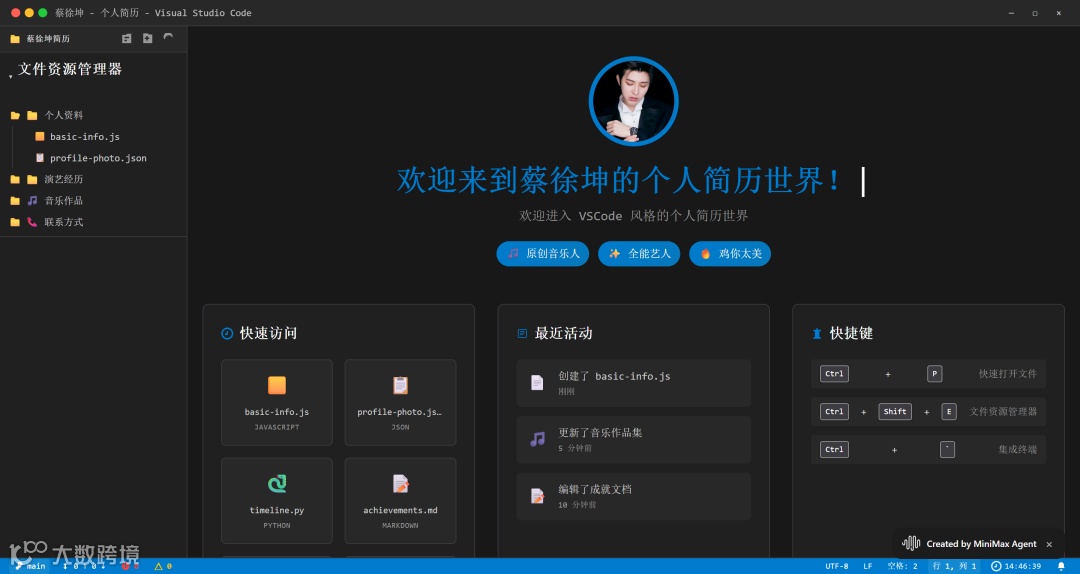Click the clock icon beside 快速访问
Image resolution: width=1080 pixels, height=574 pixels.
[x=227, y=334]
